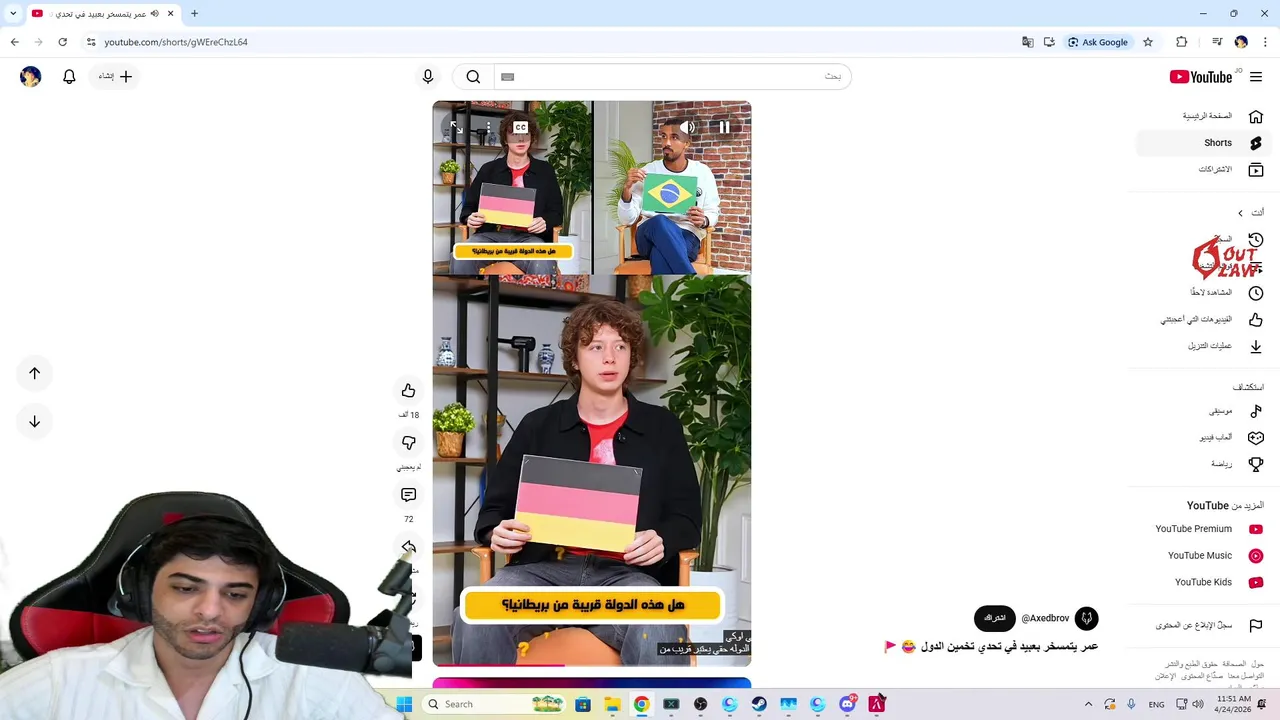Open the Translate page icon in address bar
The height and width of the screenshot is (720, 1280).
1027,42
